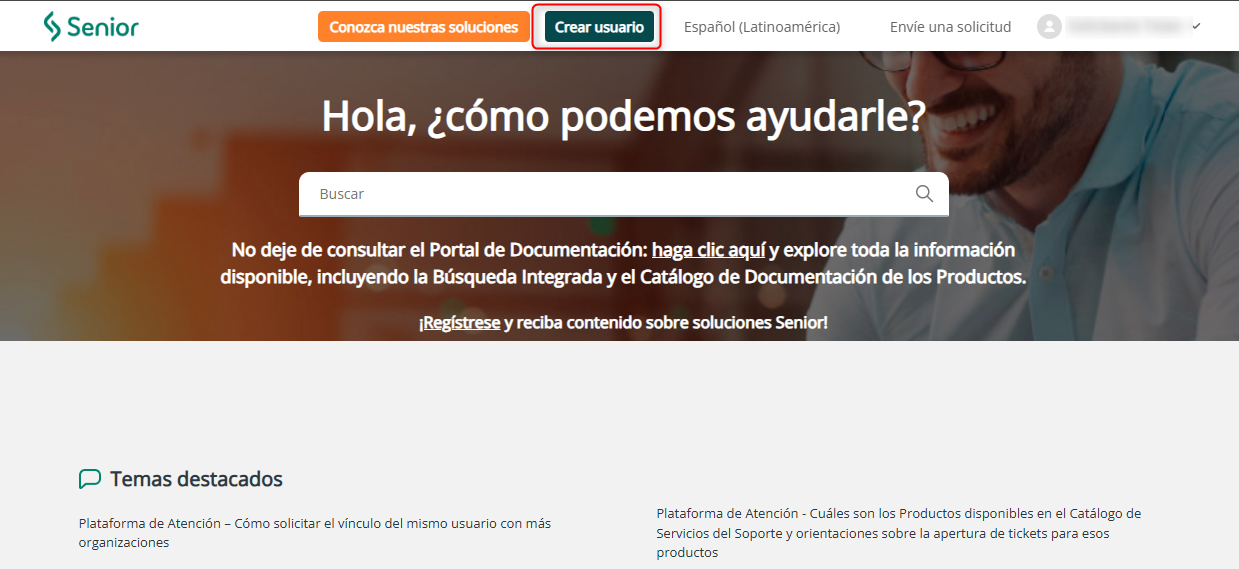Open article about linking user with more organizations
This screenshot has width=1239, height=569.
[x=315, y=532]
